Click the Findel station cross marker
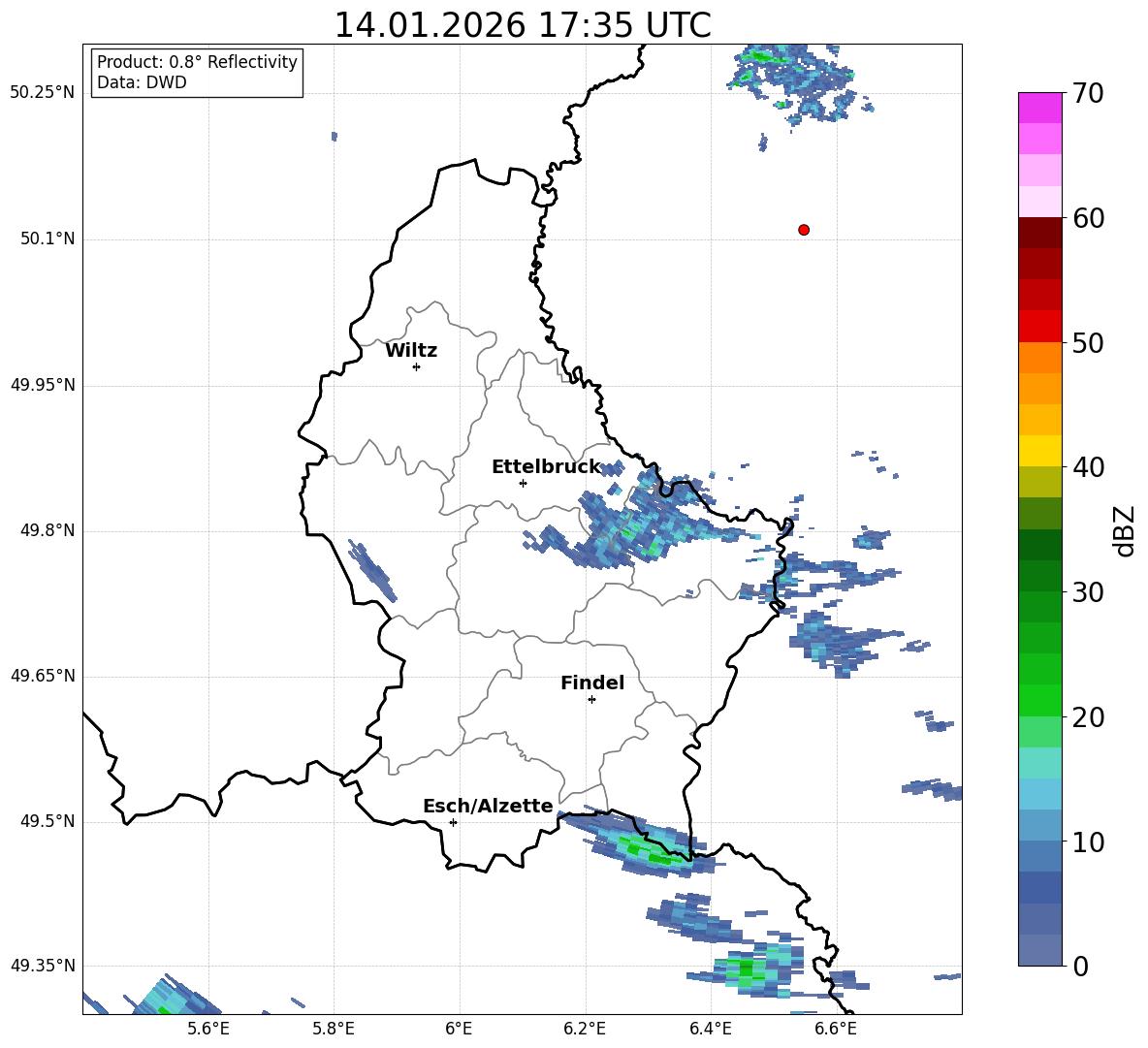The height and width of the screenshot is (1048, 1148). pos(592,700)
